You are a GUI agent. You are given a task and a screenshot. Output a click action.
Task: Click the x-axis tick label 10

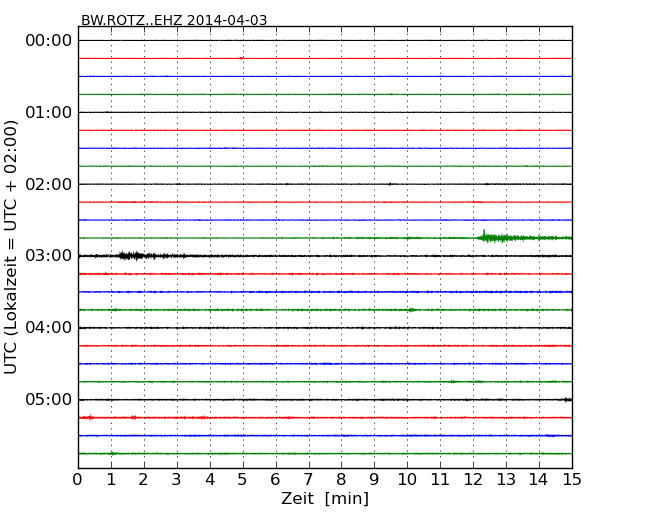point(407,480)
